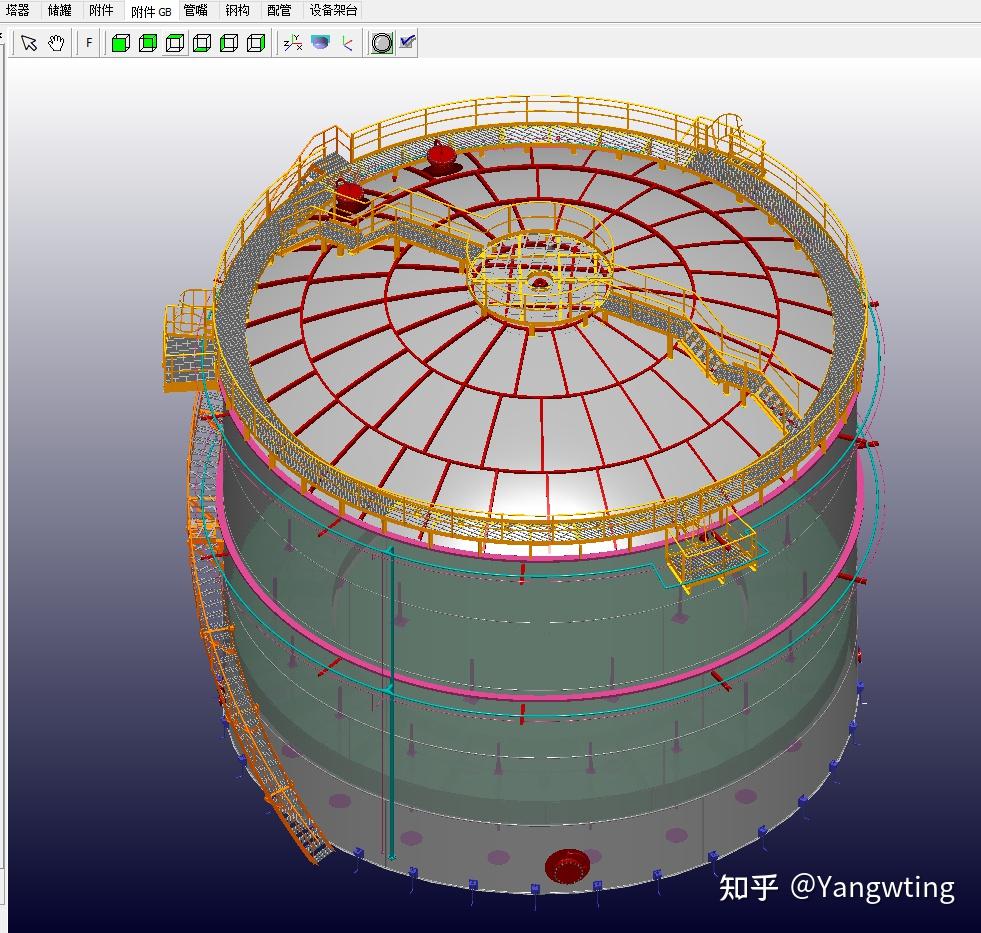This screenshot has height=933, width=981.
Task: Select the shaded sphere rendering icon
Action: [320, 42]
